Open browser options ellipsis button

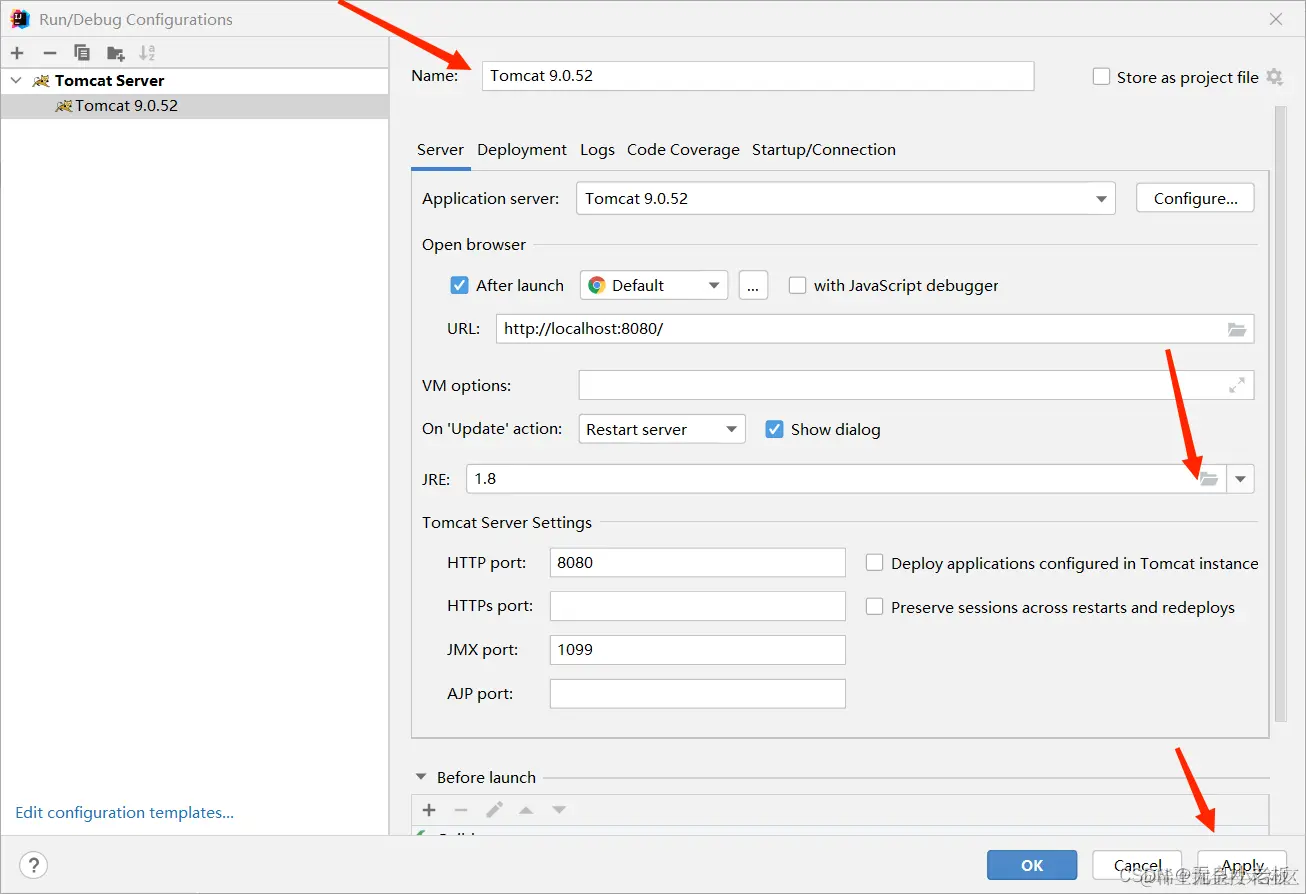753,285
